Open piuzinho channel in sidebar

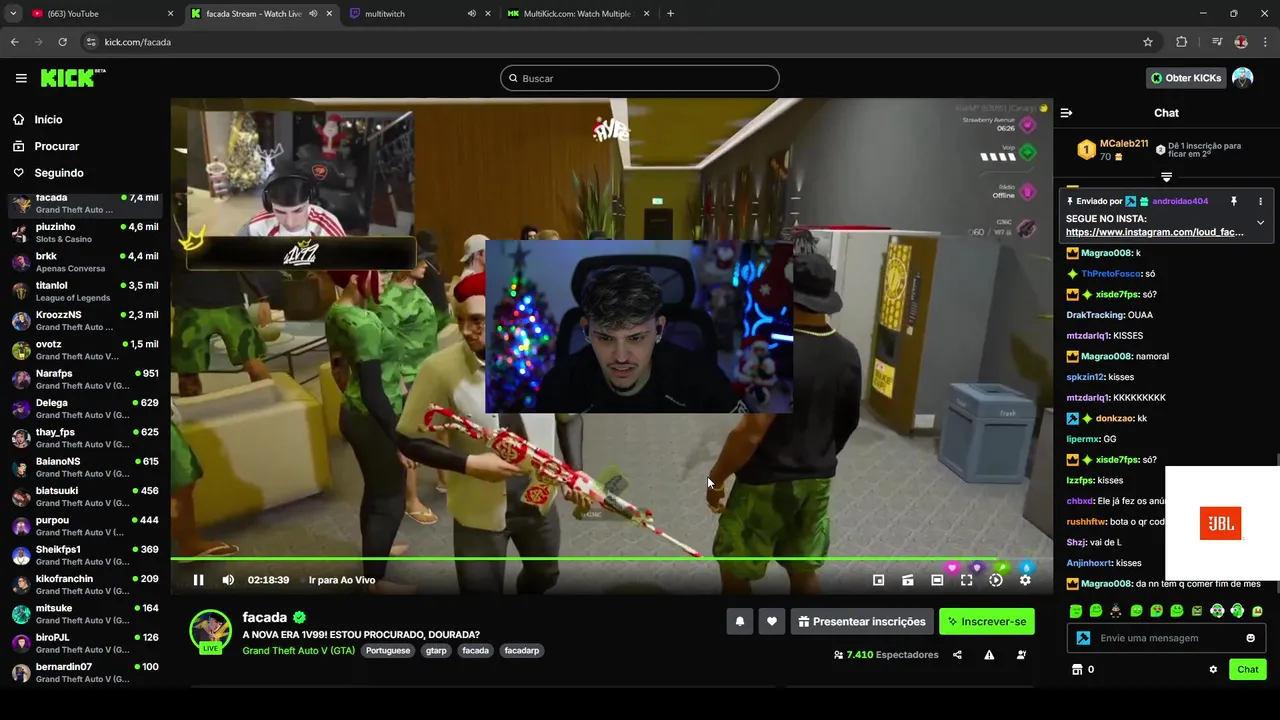pyautogui.click(x=85, y=233)
